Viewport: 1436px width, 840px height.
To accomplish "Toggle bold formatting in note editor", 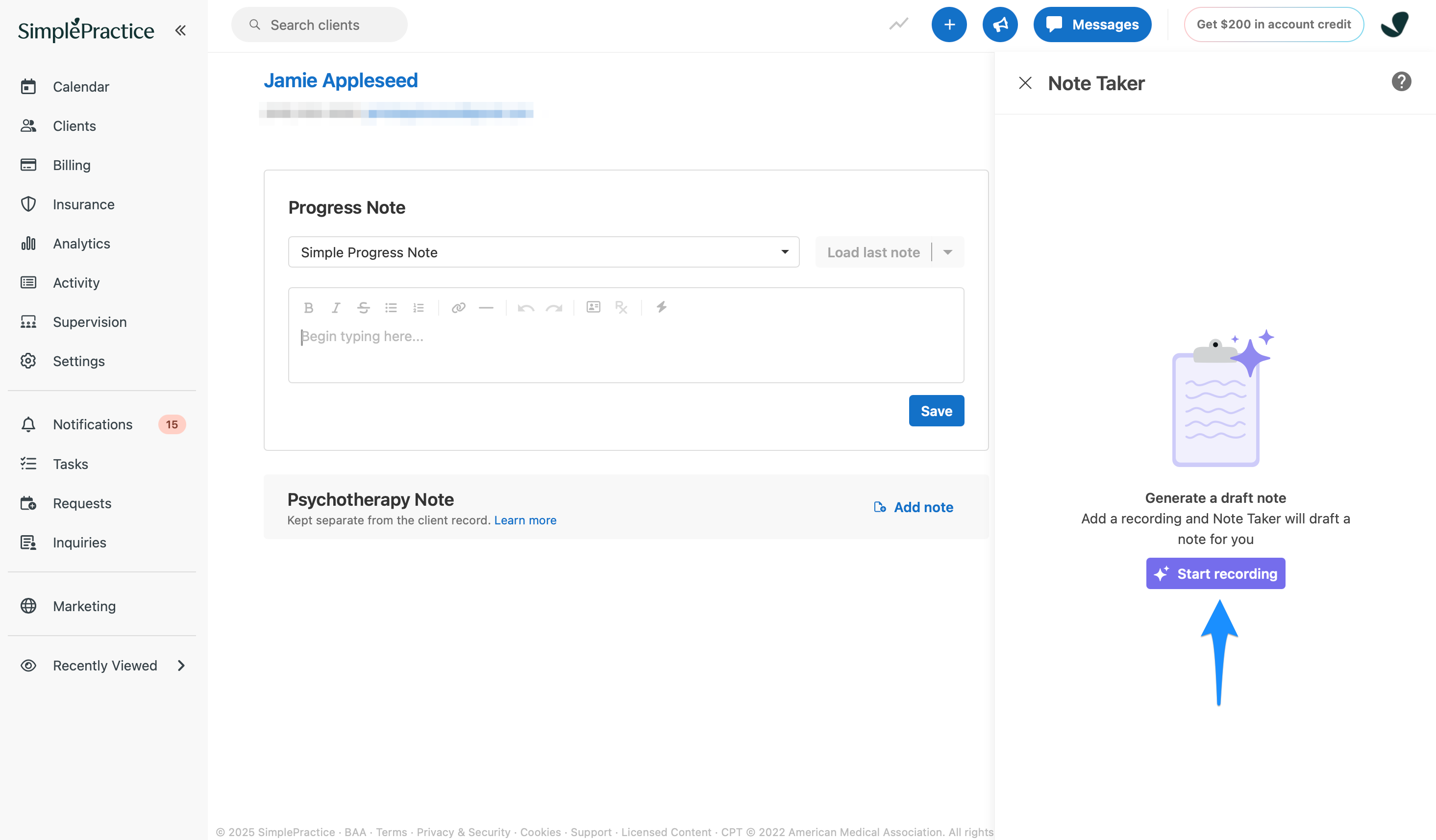I will pos(308,308).
